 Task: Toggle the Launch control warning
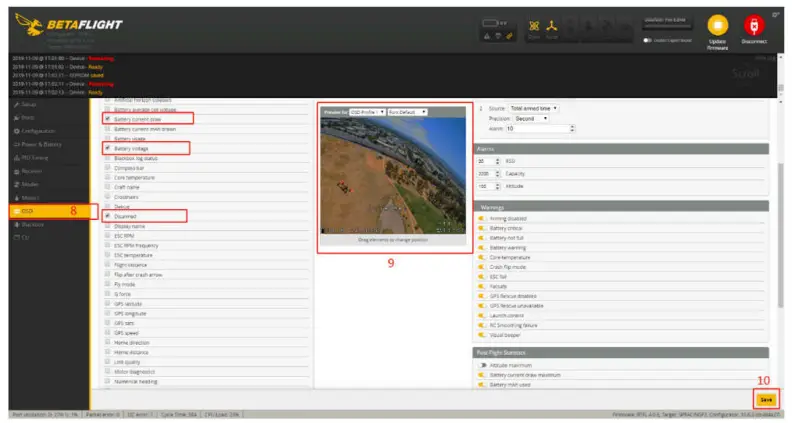click(482, 315)
